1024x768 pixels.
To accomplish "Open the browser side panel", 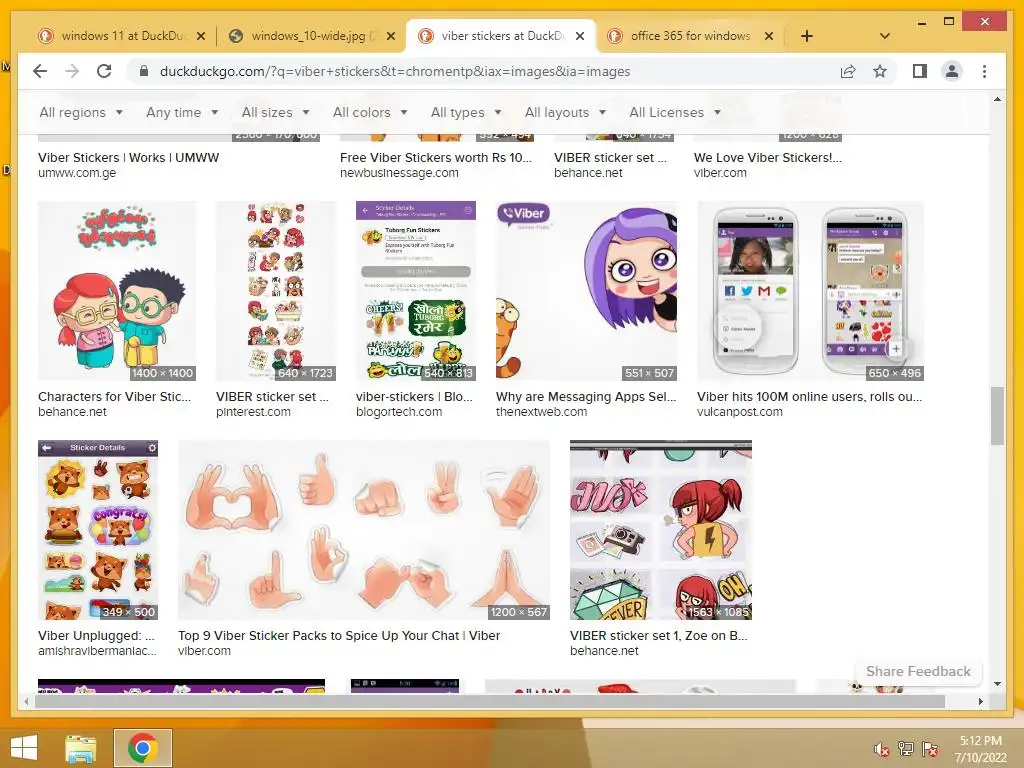I will [x=920, y=71].
